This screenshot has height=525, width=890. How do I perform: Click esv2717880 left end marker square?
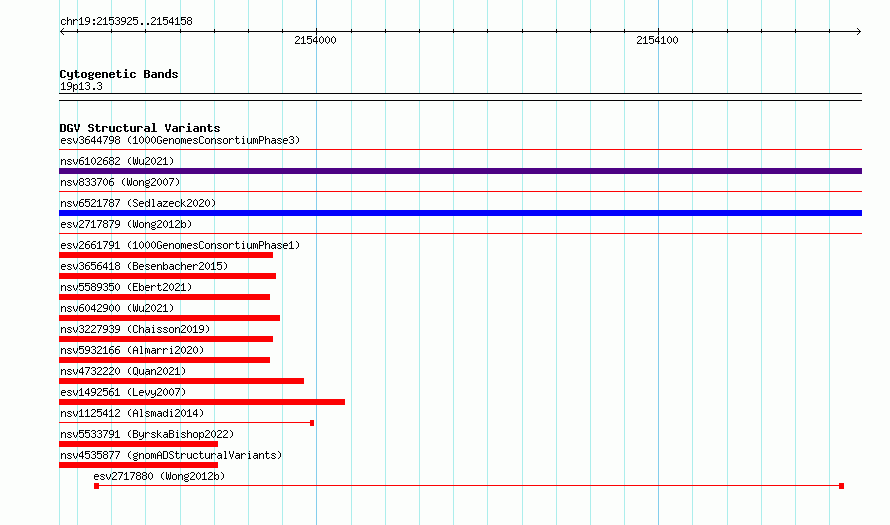pyautogui.click(x=96, y=486)
